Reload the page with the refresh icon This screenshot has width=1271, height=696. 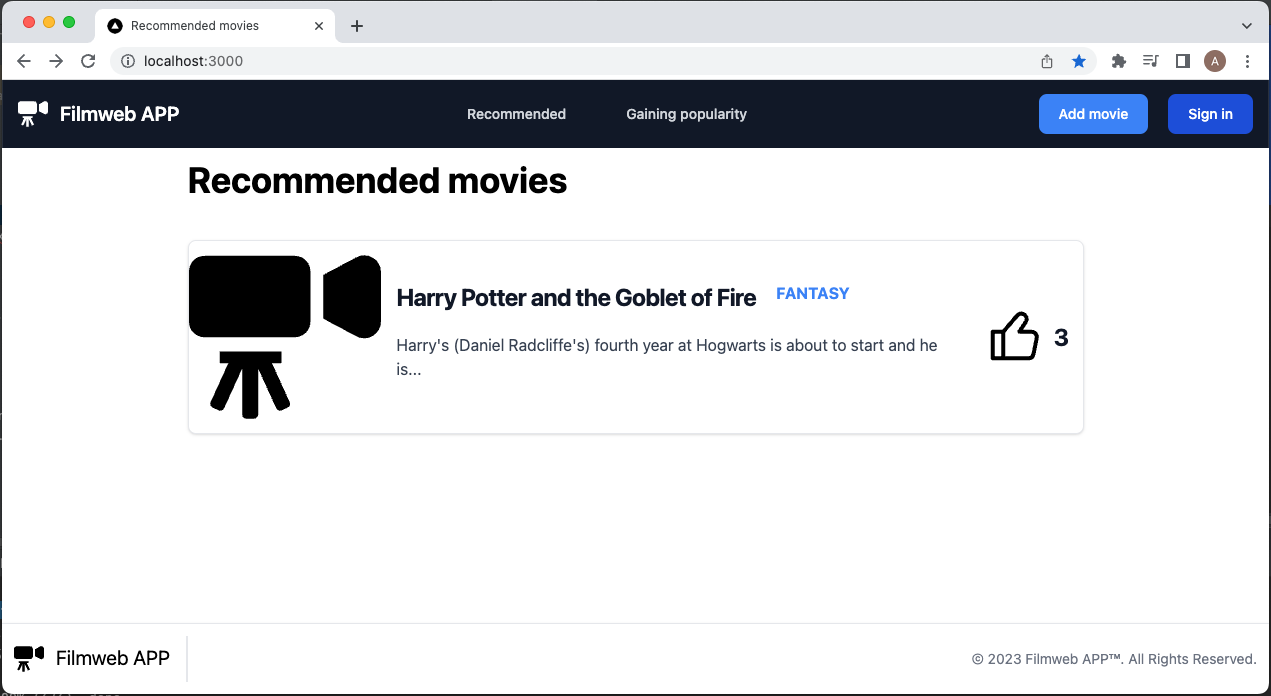88,61
